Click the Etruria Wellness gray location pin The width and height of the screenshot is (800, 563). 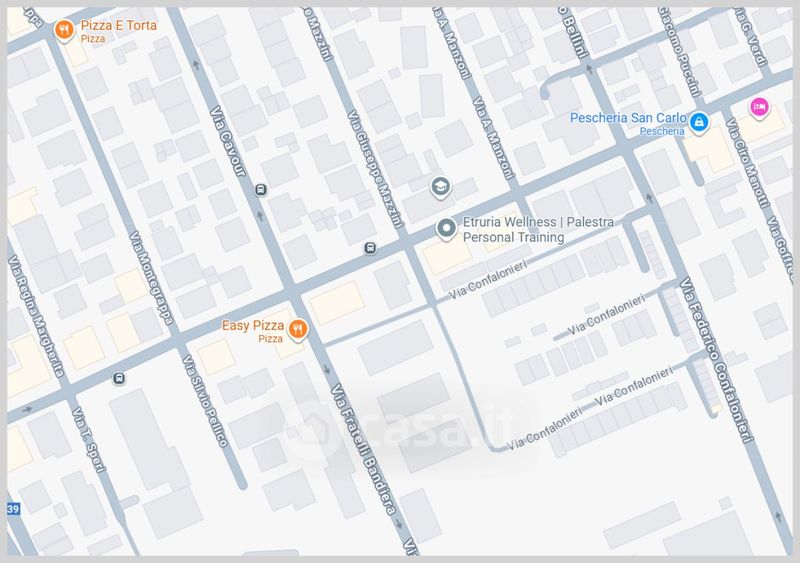point(446,229)
